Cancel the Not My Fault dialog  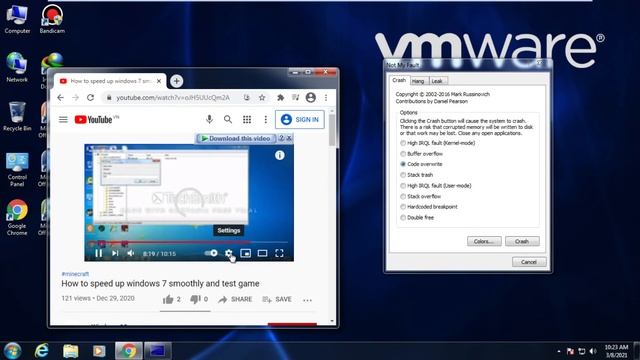tap(529, 262)
